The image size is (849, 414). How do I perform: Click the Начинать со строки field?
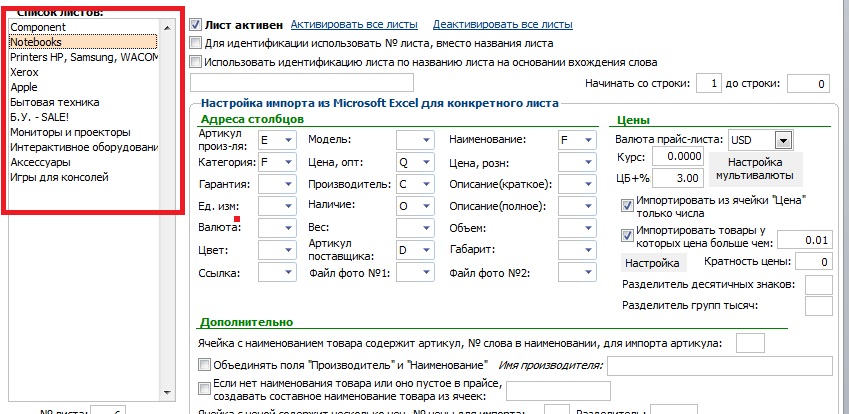(709, 84)
